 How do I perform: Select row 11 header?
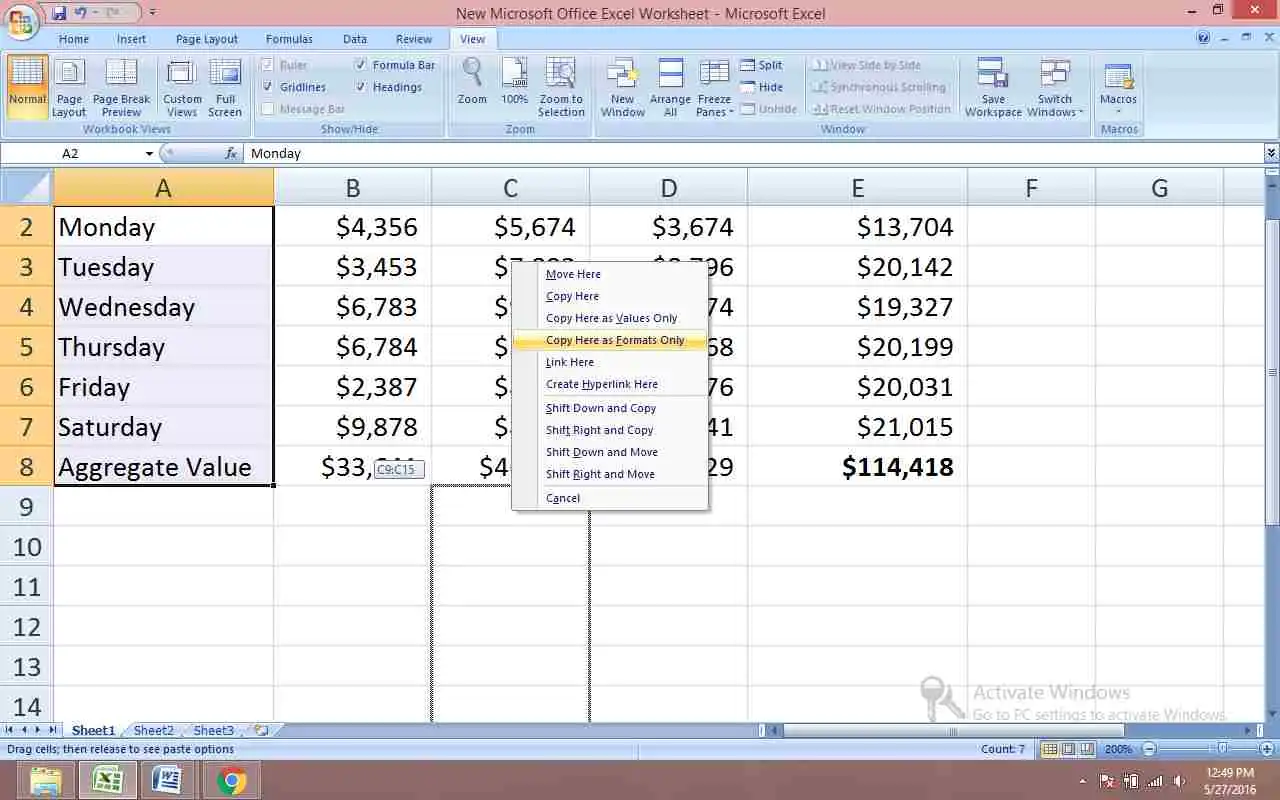[x=27, y=587]
